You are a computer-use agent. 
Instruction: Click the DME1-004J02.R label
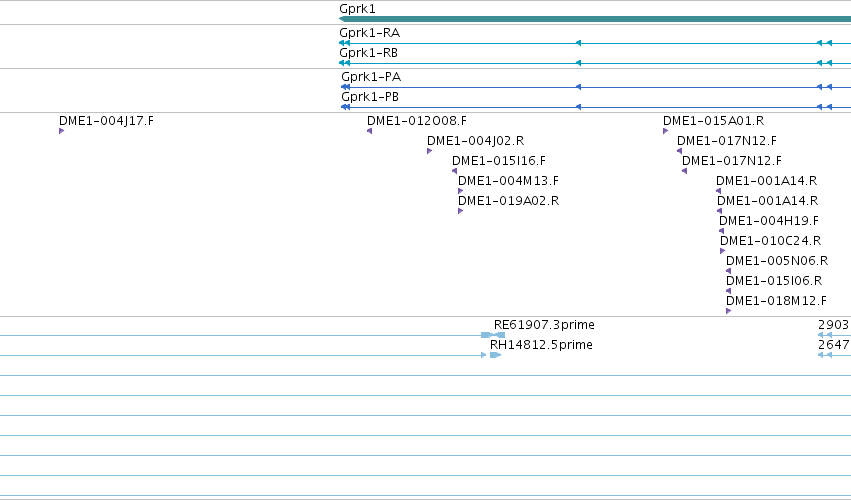pos(475,141)
